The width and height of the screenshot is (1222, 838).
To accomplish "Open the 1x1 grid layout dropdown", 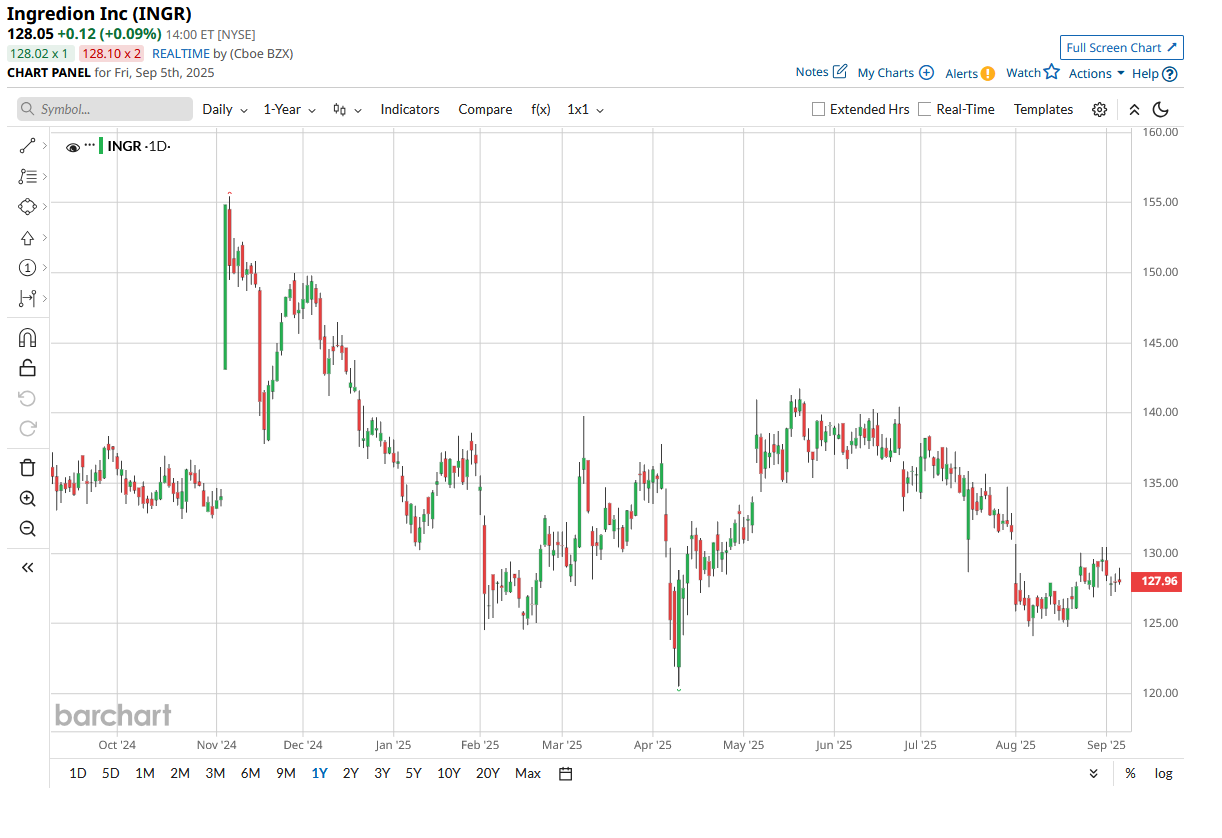I will 585,109.
